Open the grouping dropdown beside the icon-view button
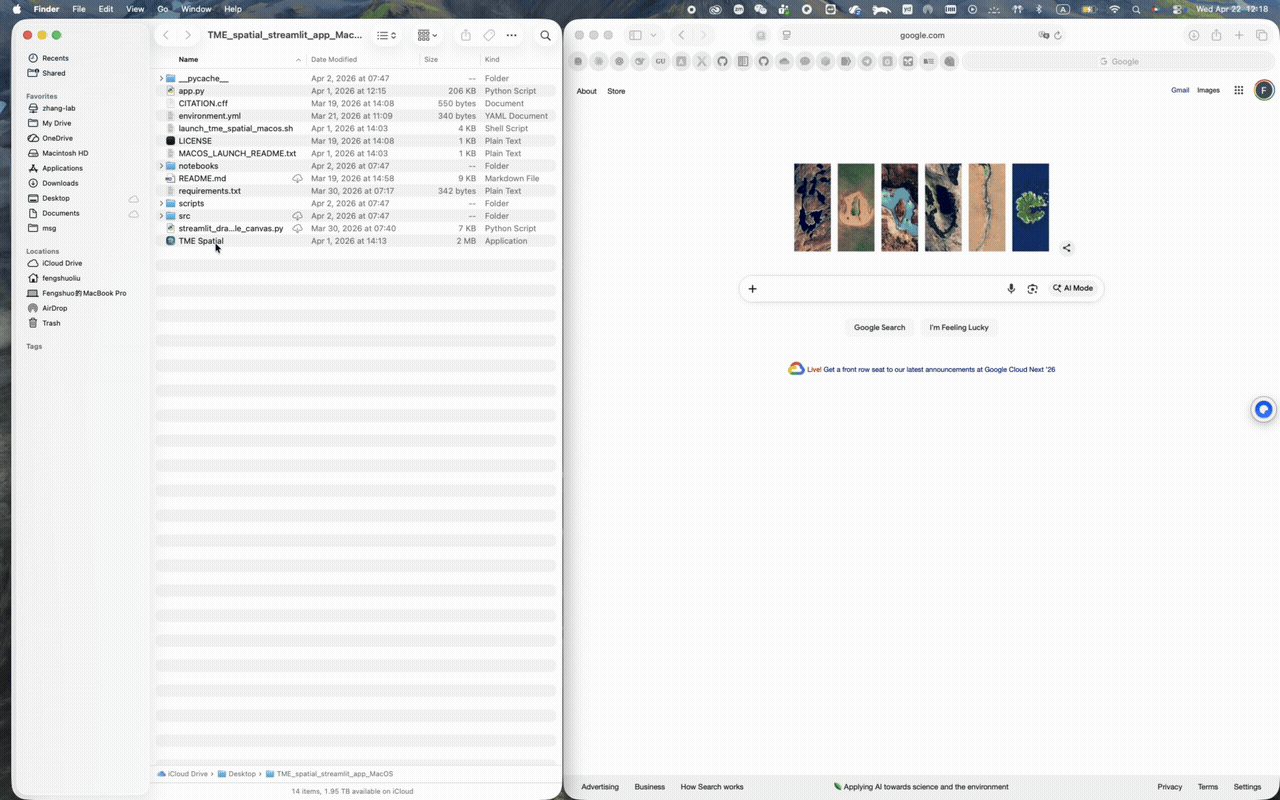Viewport: 1280px width, 800px height. pyautogui.click(x=434, y=35)
